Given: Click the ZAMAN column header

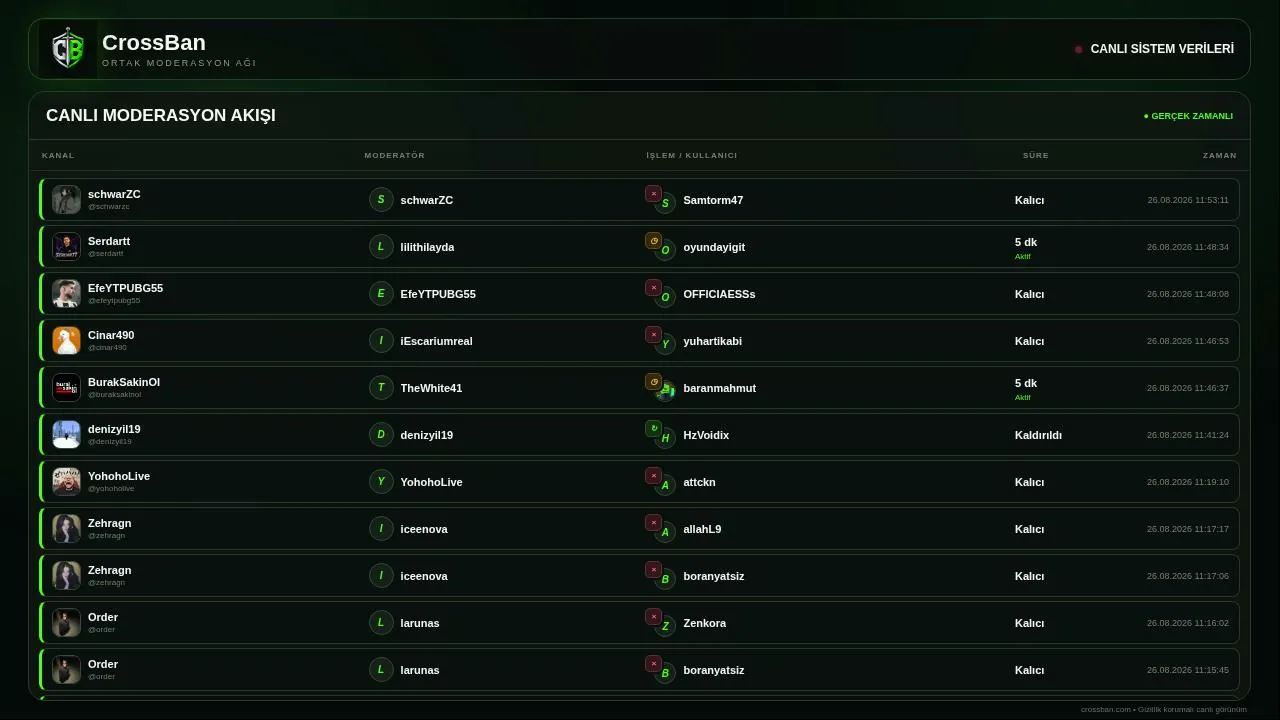Looking at the screenshot, I should [x=1220, y=156].
